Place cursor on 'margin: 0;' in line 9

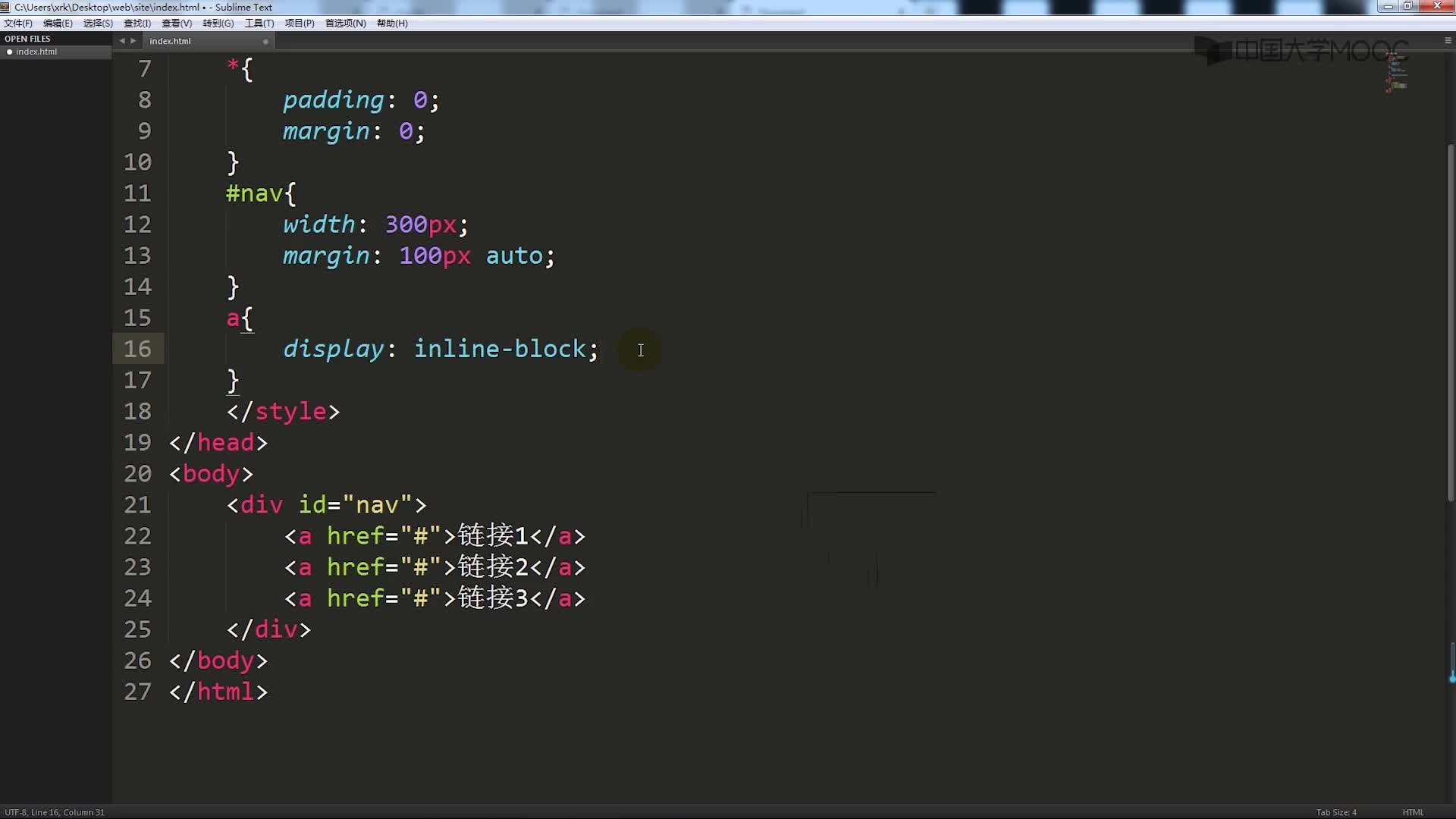[x=353, y=131]
